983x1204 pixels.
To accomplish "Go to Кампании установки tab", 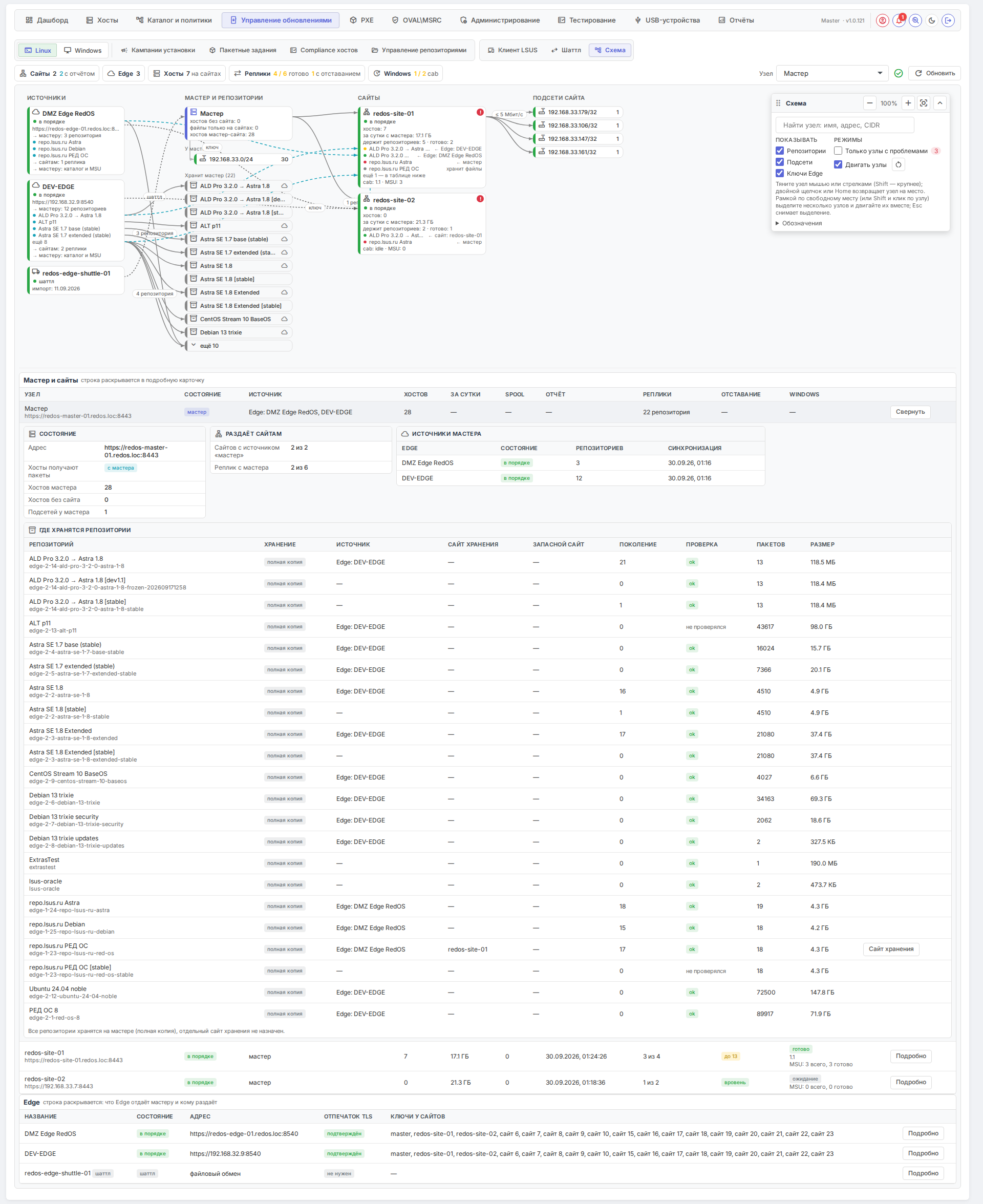I will [158, 50].
